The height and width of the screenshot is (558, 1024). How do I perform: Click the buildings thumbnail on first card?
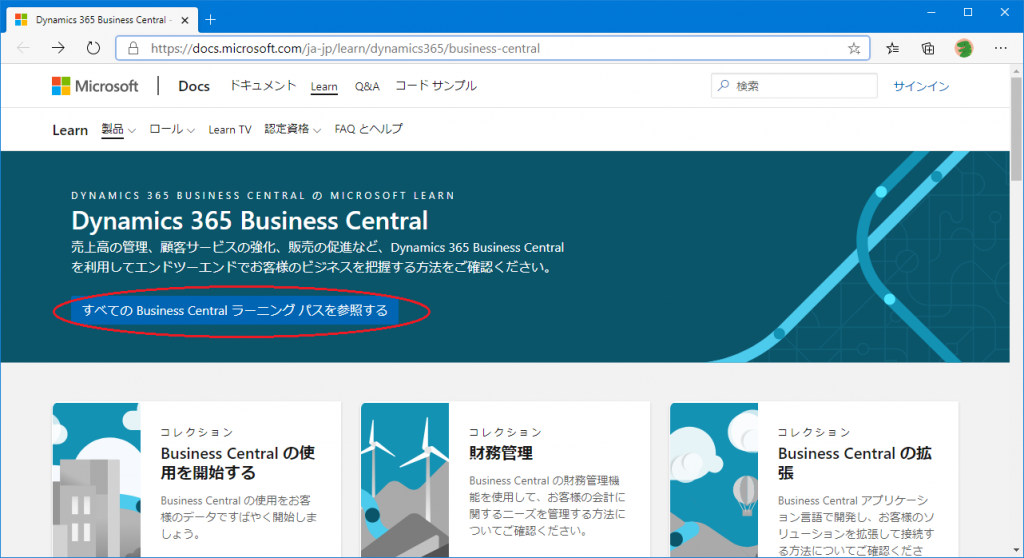(x=97, y=480)
